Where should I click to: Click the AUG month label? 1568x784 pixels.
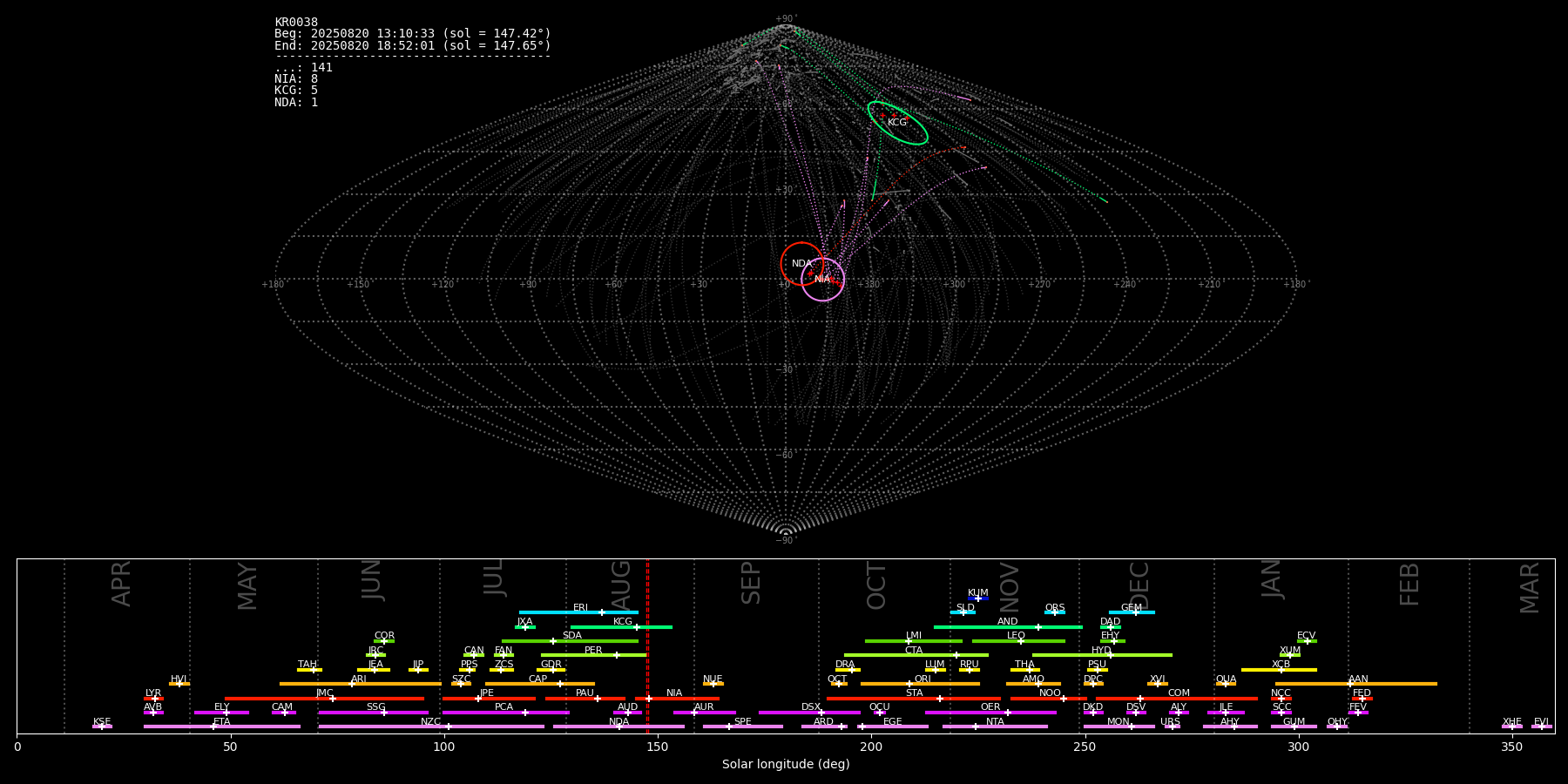pos(621,585)
